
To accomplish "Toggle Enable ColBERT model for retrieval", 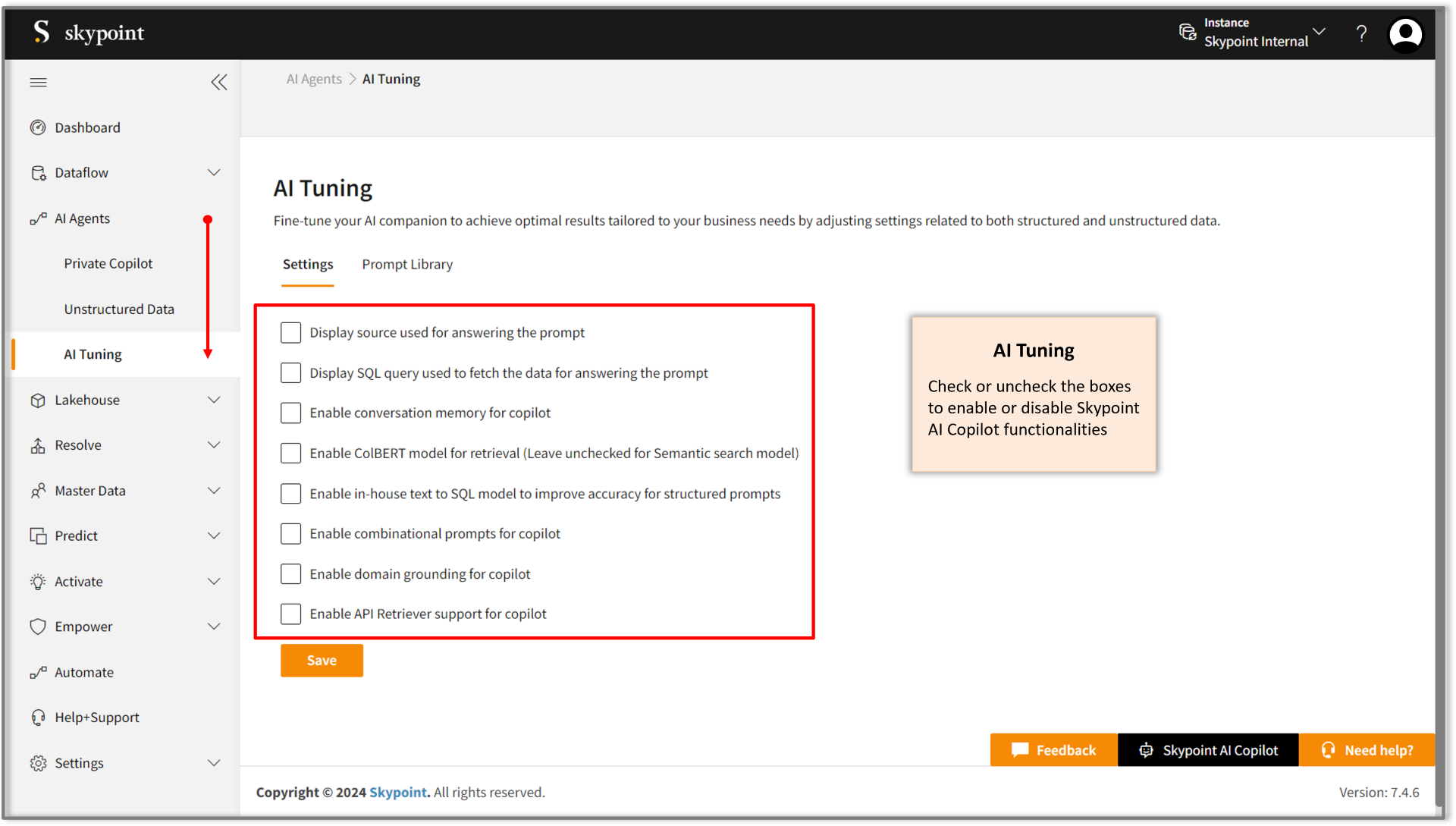I will pyautogui.click(x=290, y=454).
